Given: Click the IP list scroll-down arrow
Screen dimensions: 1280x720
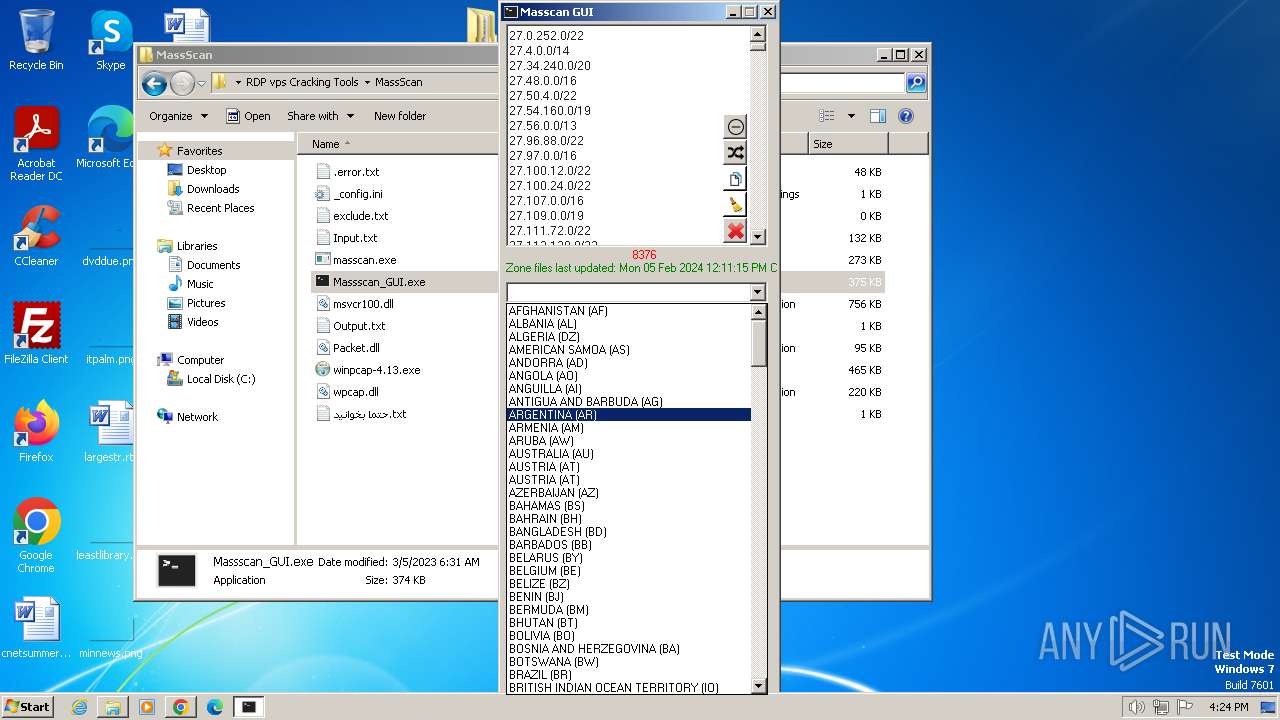Looking at the screenshot, I should 758,237.
